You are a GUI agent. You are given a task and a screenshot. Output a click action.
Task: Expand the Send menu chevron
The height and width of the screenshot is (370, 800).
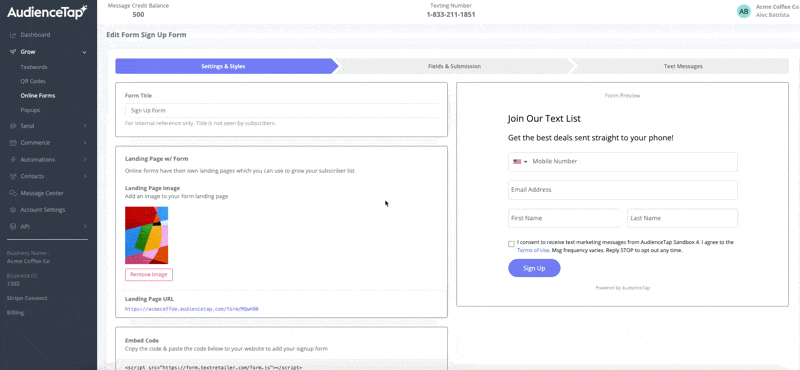[x=85, y=126]
